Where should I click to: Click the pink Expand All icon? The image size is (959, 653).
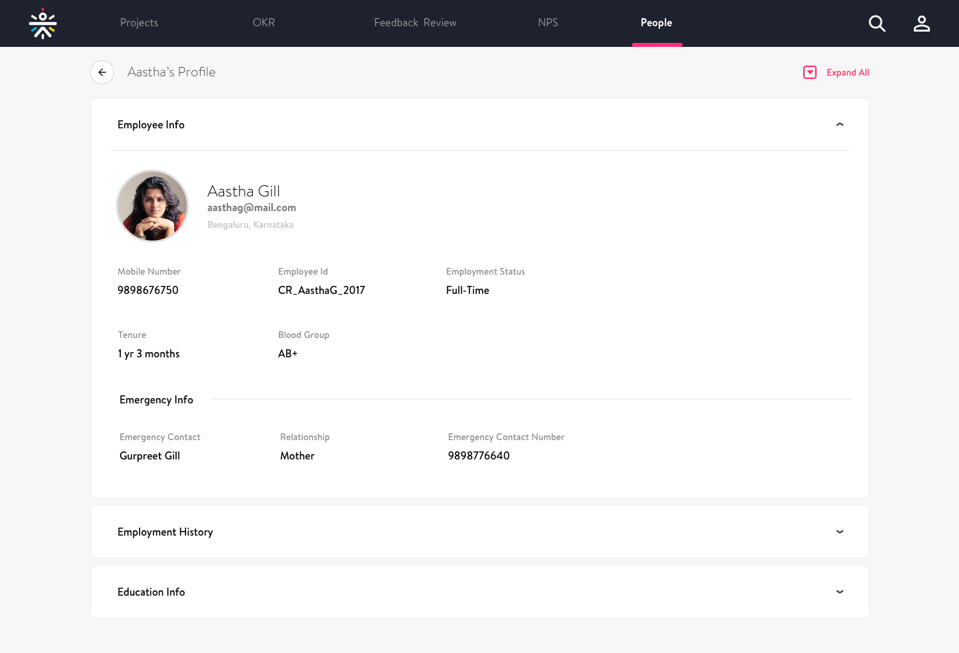[x=810, y=72]
